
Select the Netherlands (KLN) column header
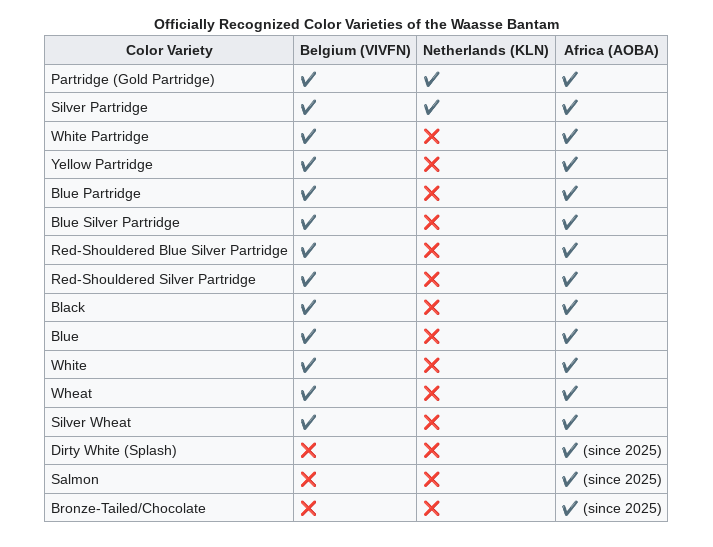[486, 50]
